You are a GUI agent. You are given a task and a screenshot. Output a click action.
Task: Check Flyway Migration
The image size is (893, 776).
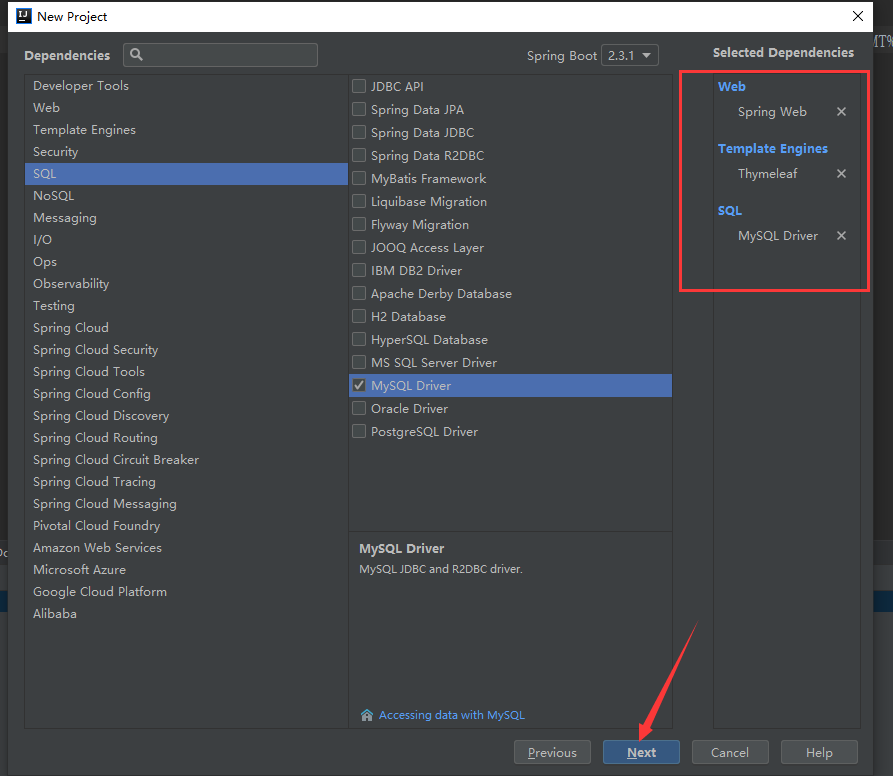click(359, 225)
